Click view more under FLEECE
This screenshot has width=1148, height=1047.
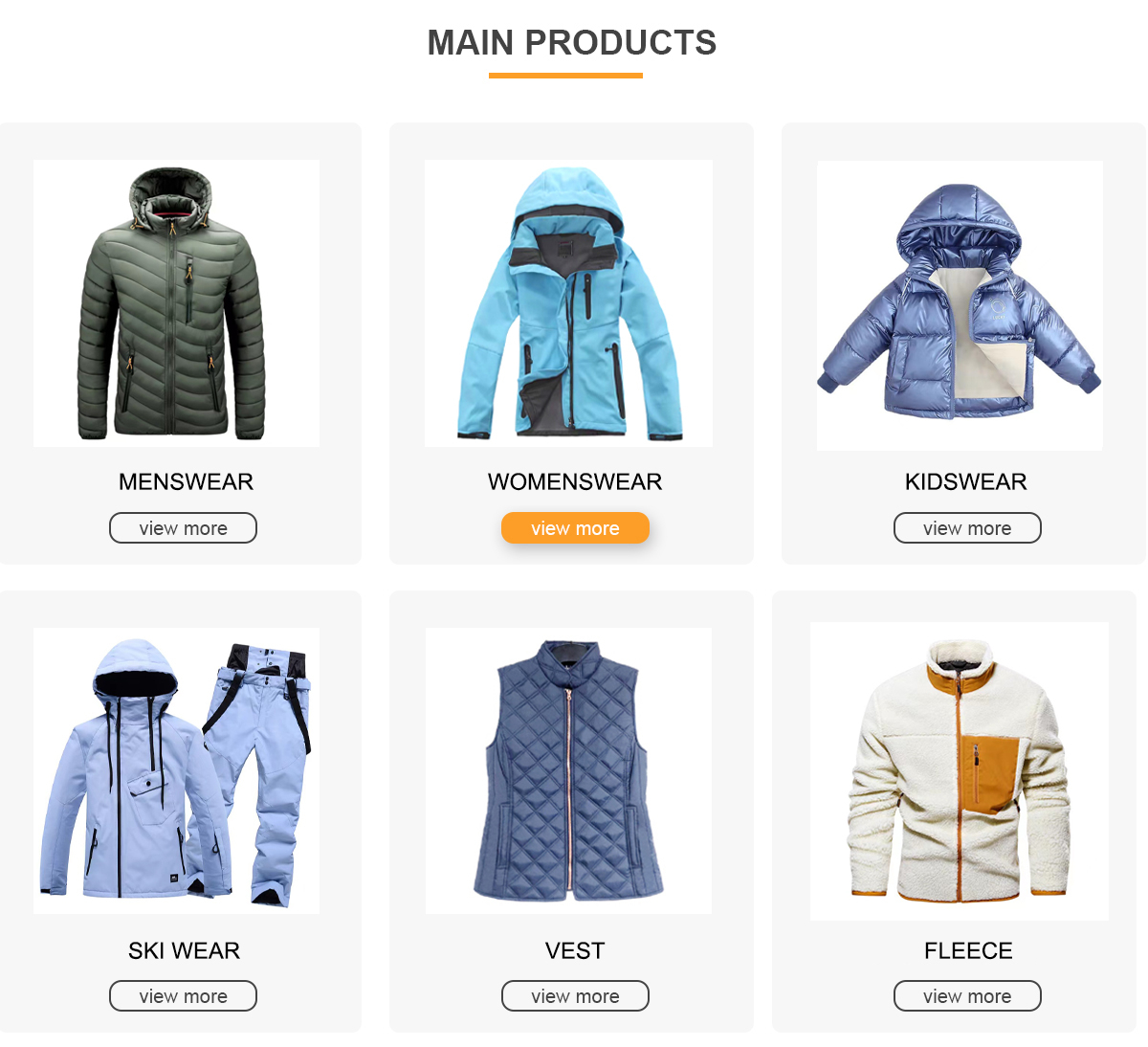[x=967, y=996]
